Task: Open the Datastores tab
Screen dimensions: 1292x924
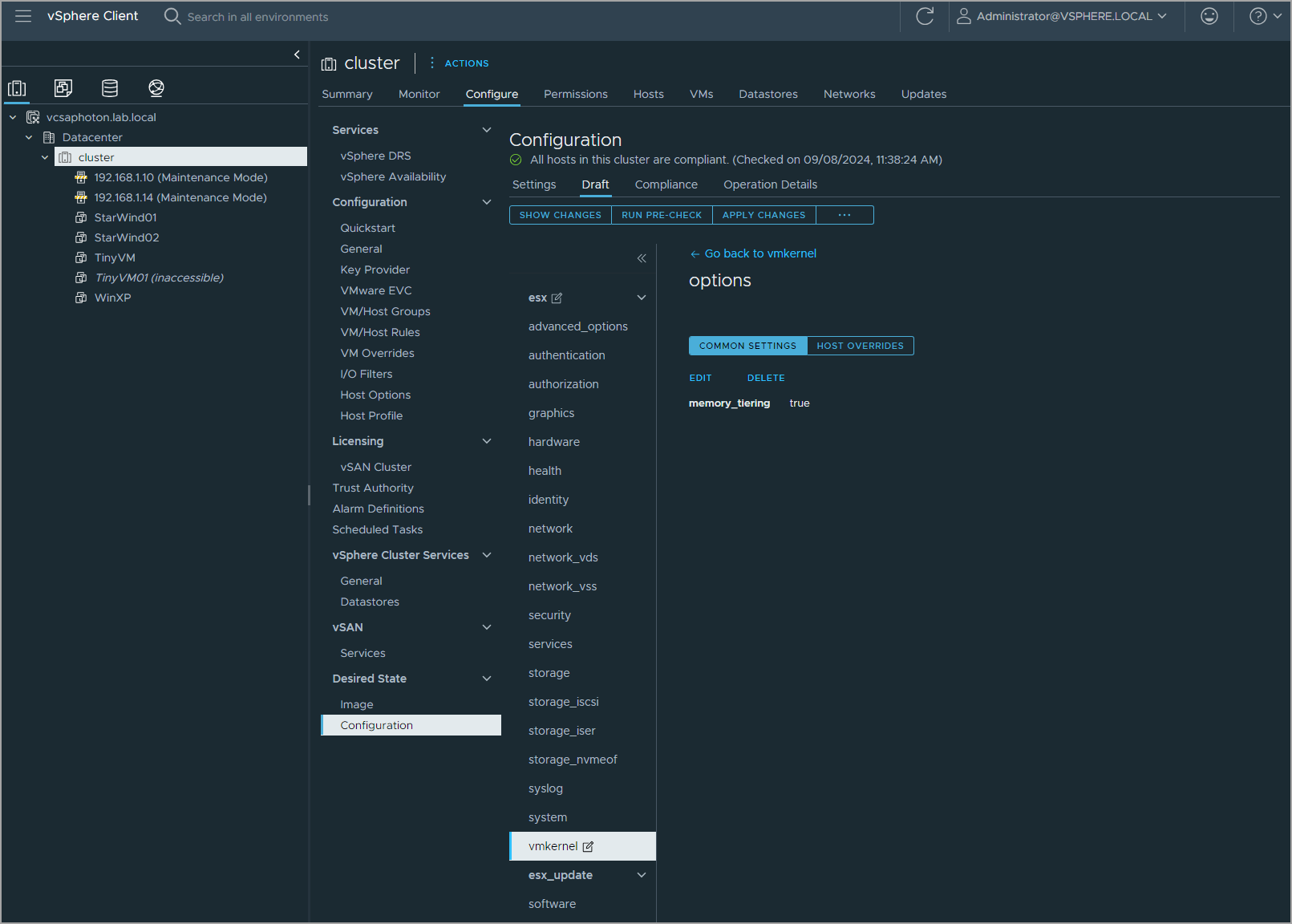Action: coord(768,94)
